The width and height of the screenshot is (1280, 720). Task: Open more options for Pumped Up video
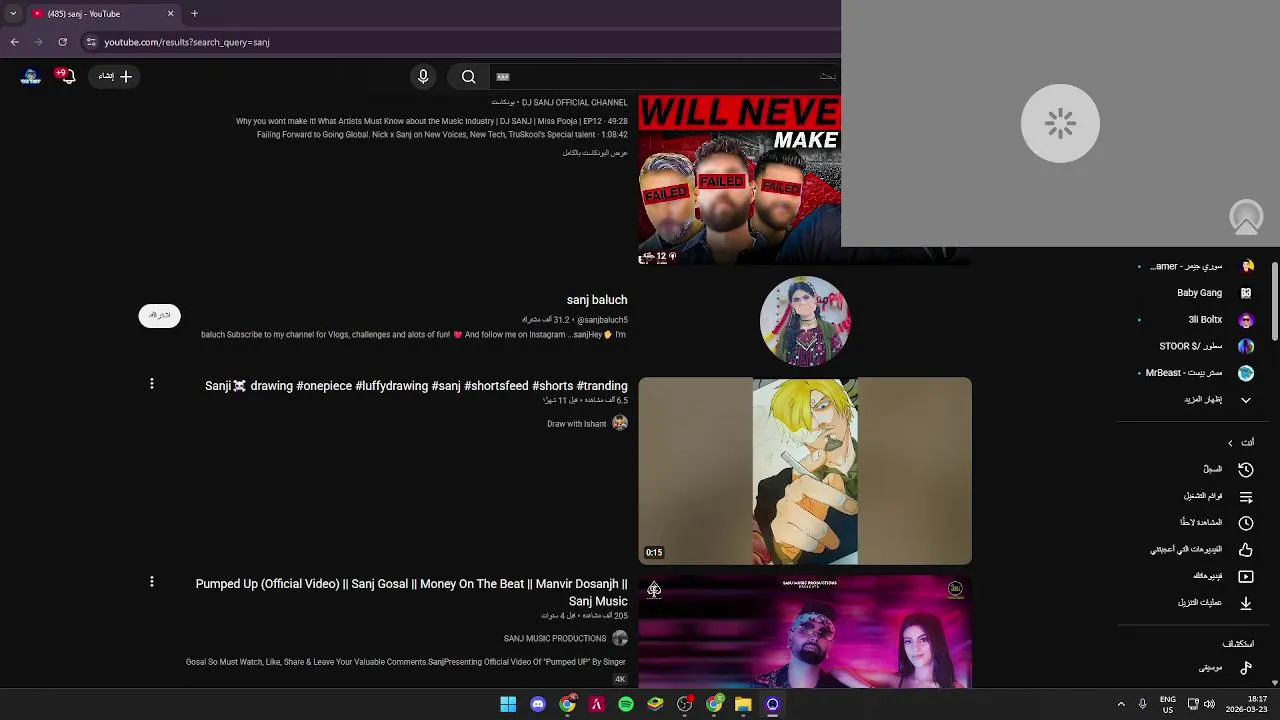152,582
